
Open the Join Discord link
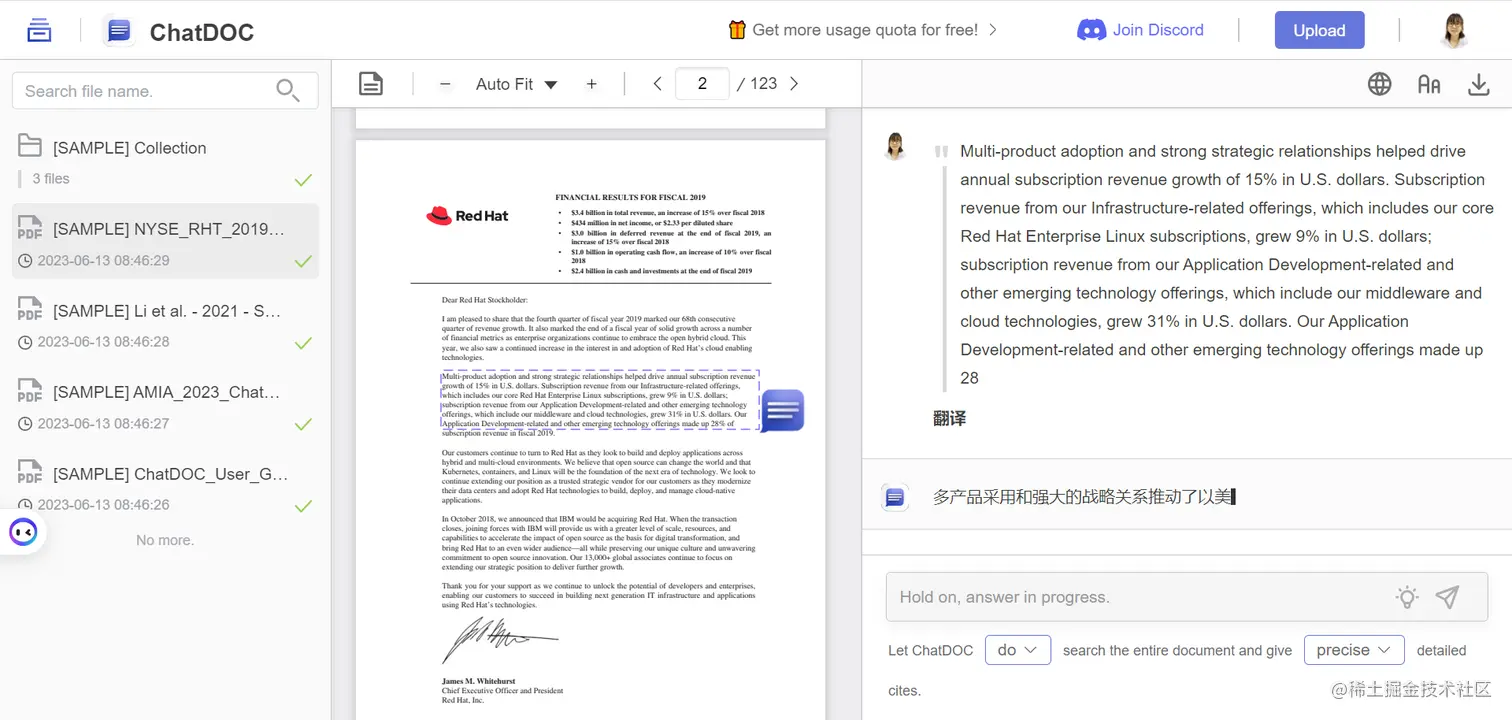pyautogui.click(x=1140, y=30)
